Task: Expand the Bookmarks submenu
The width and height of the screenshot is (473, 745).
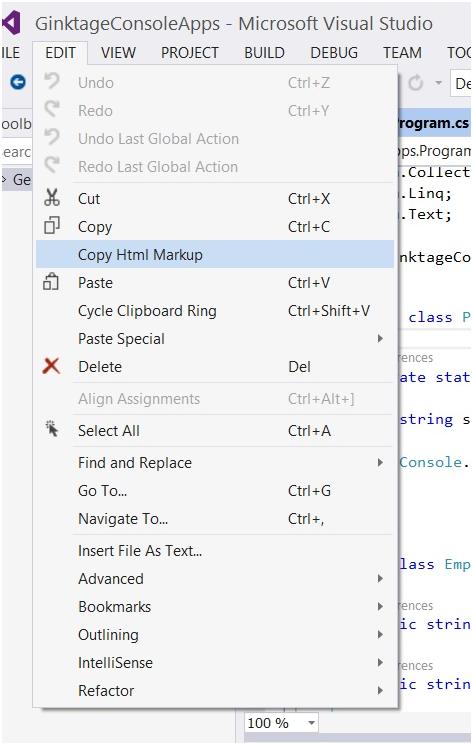Action: [x=215, y=607]
